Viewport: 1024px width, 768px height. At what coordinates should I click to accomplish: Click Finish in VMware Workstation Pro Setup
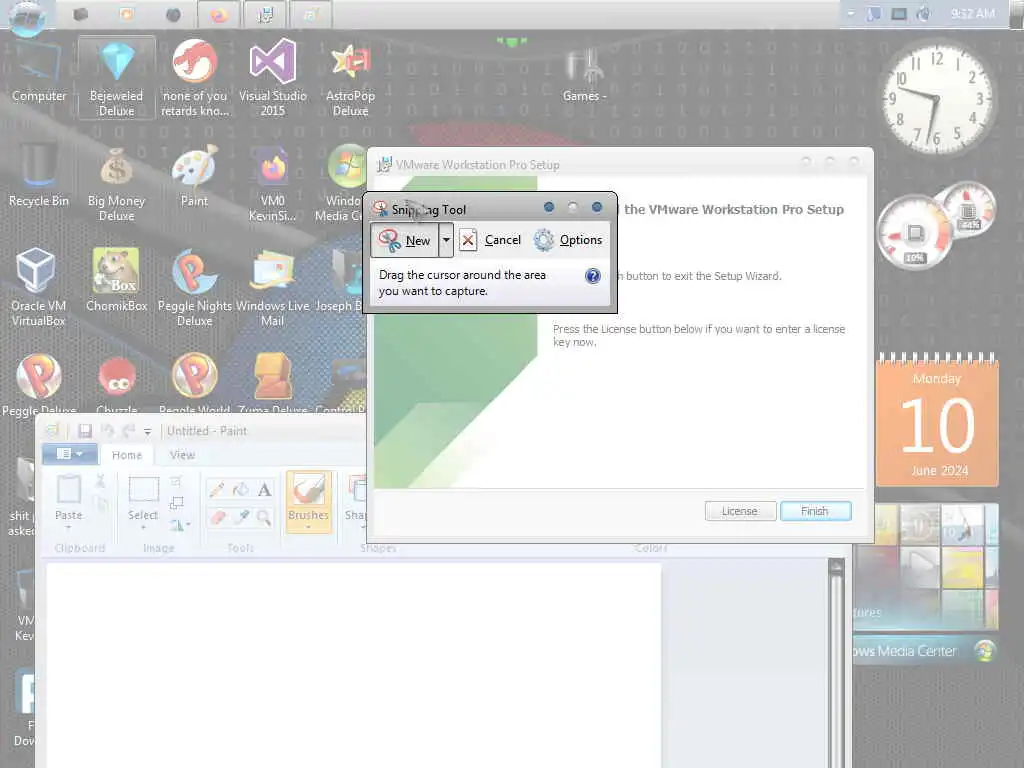coord(816,511)
